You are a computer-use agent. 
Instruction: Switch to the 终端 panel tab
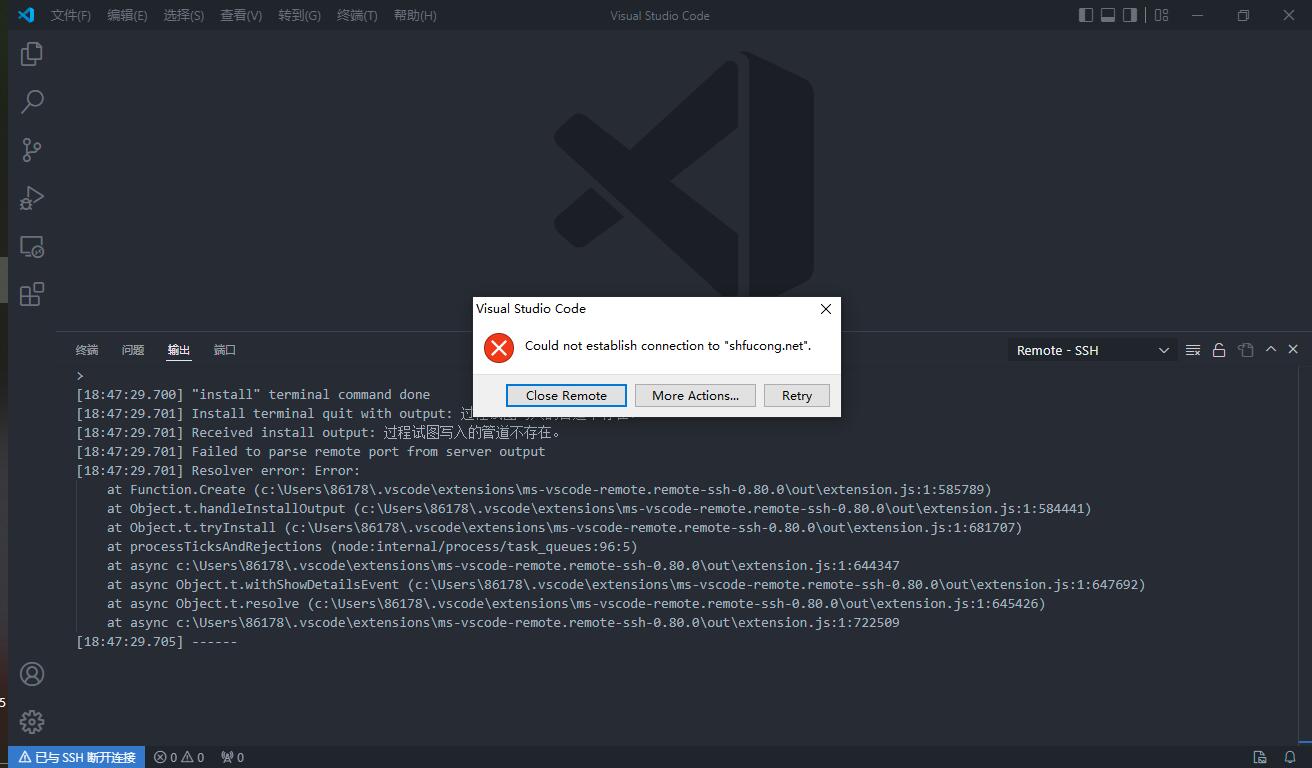87,350
